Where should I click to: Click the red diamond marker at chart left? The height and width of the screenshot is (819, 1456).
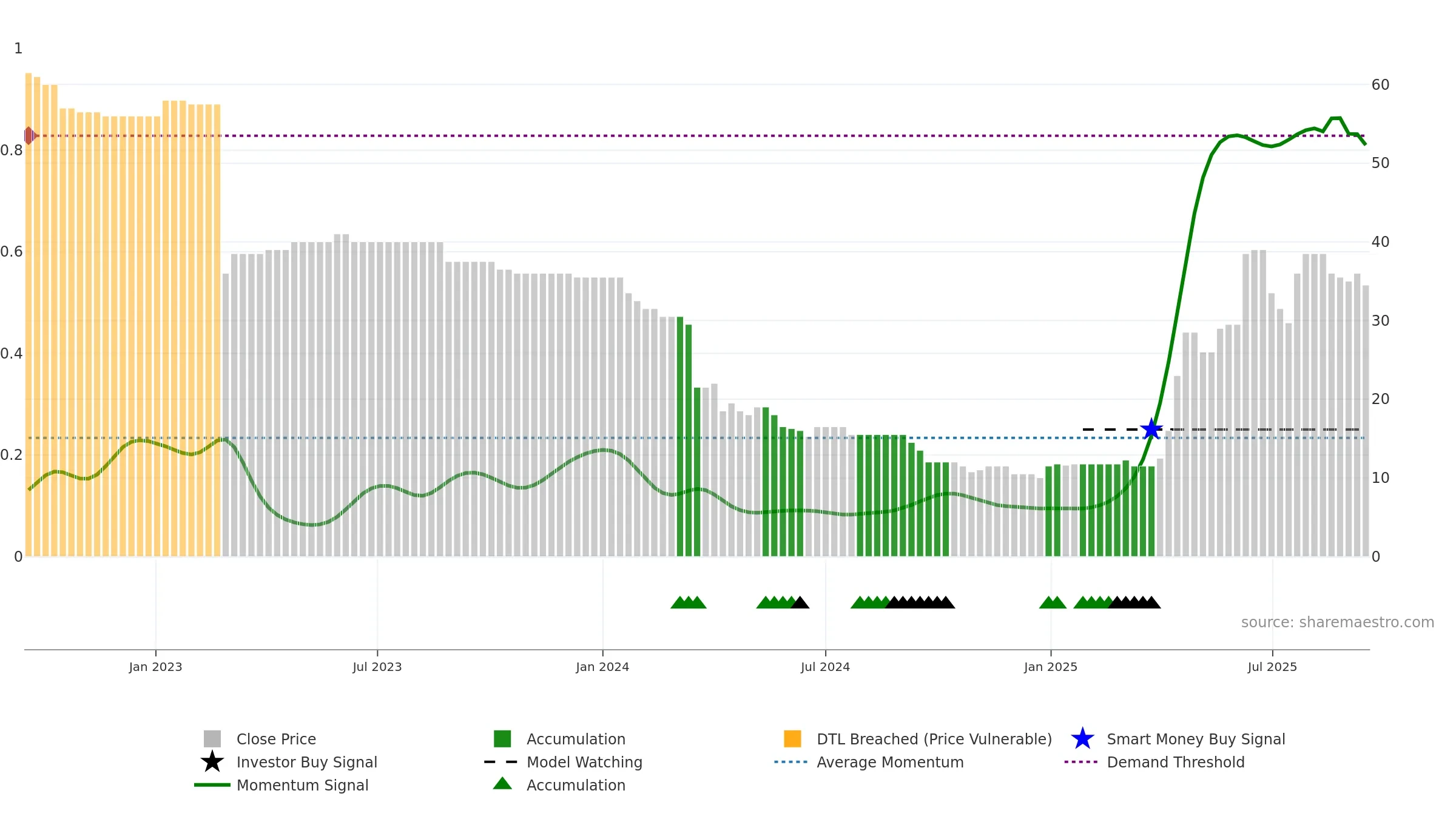pyautogui.click(x=29, y=135)
